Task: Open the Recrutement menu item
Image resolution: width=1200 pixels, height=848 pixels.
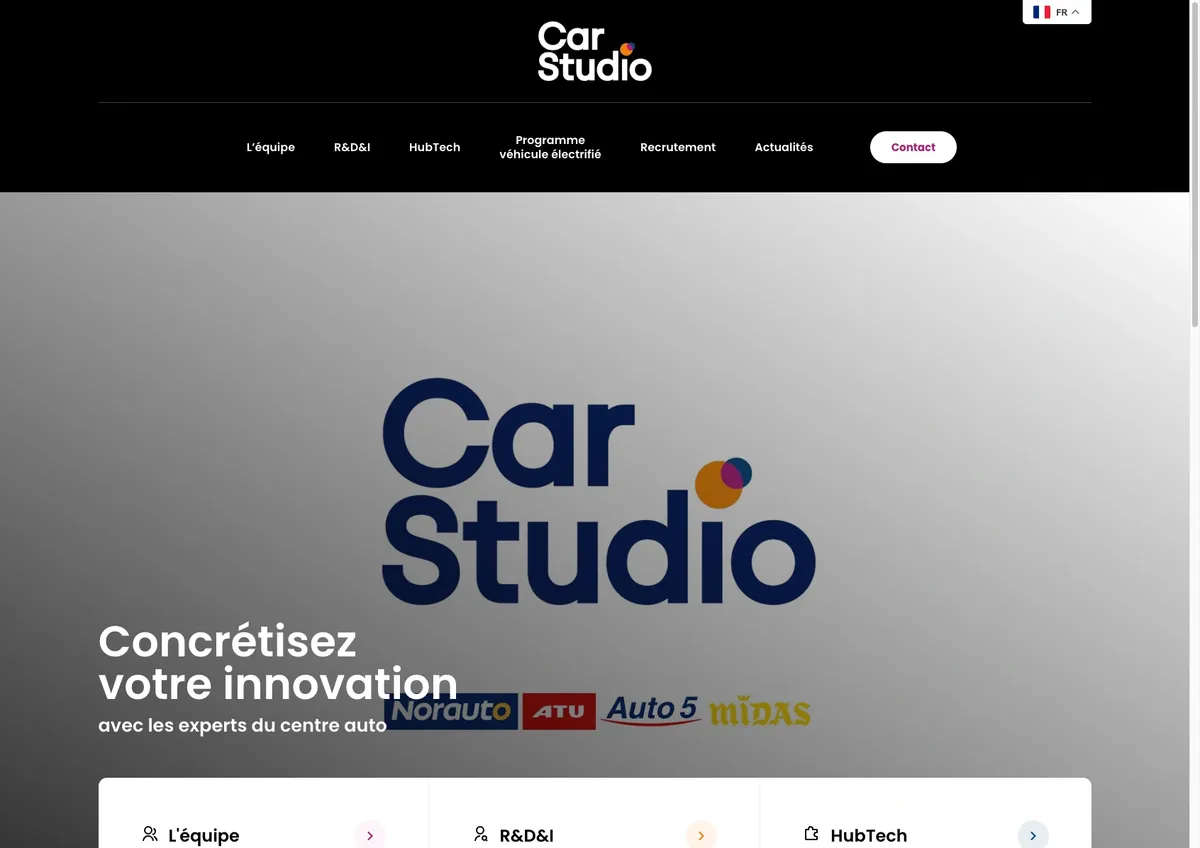Action: click(x=678, y=147)
